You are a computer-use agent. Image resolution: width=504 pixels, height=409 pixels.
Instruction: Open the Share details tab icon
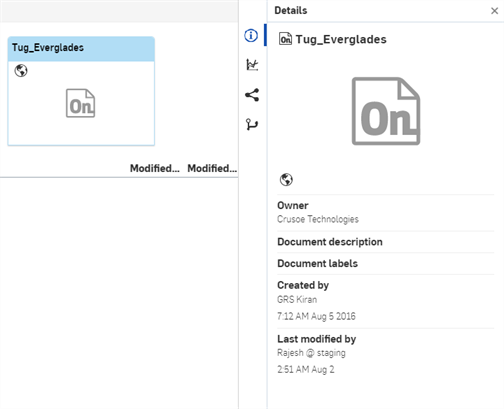tap(252, 95)
